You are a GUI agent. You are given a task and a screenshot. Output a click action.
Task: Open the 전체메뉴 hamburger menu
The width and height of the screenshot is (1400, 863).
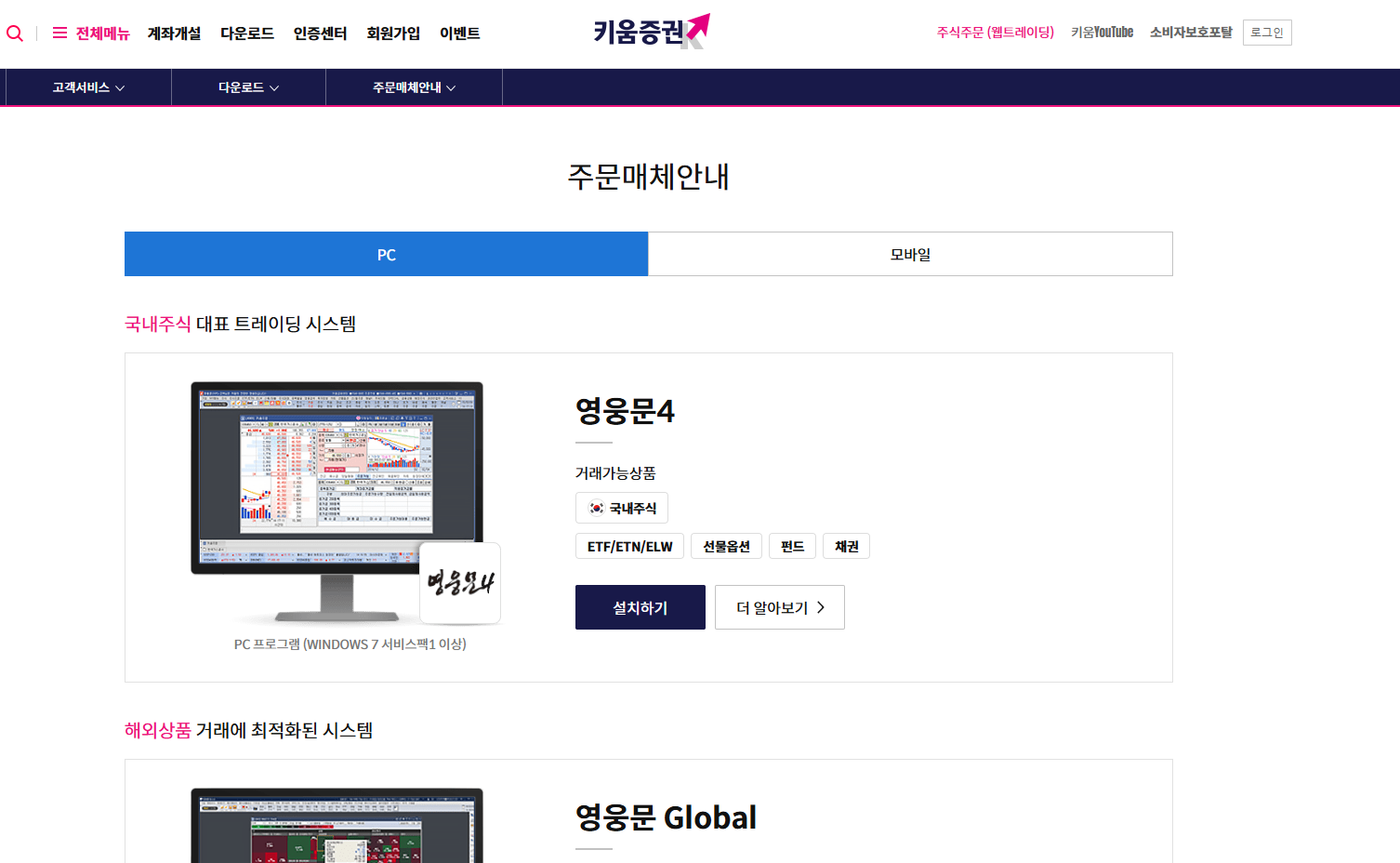tap(91, 33)
